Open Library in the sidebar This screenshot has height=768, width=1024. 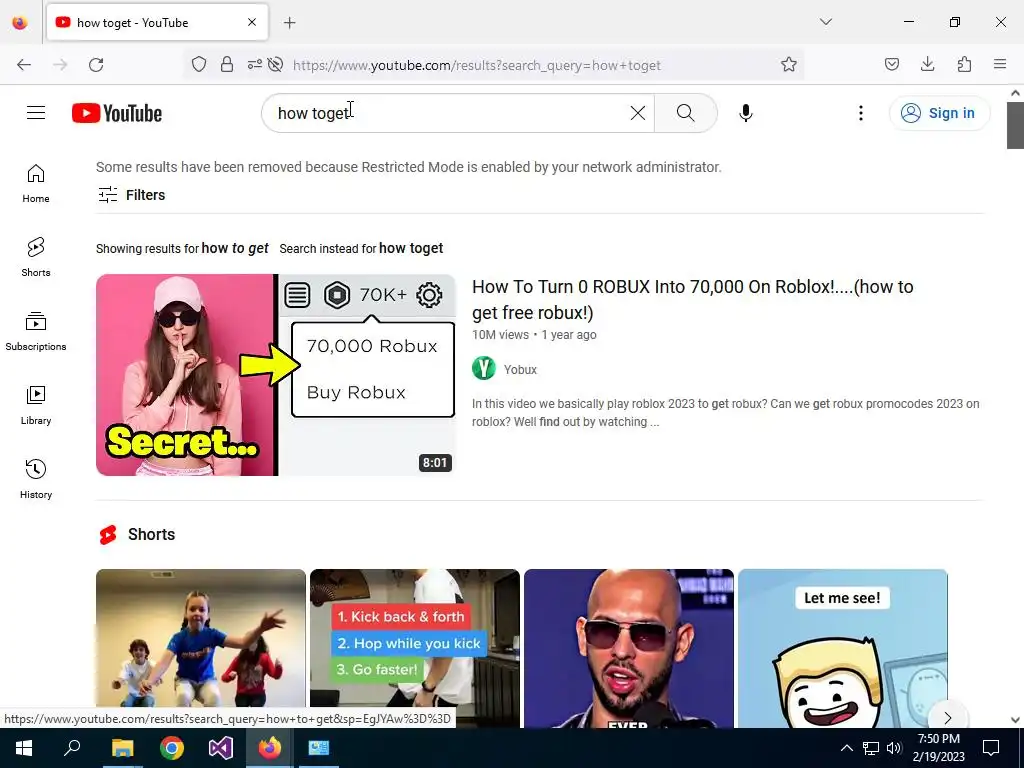36,406
